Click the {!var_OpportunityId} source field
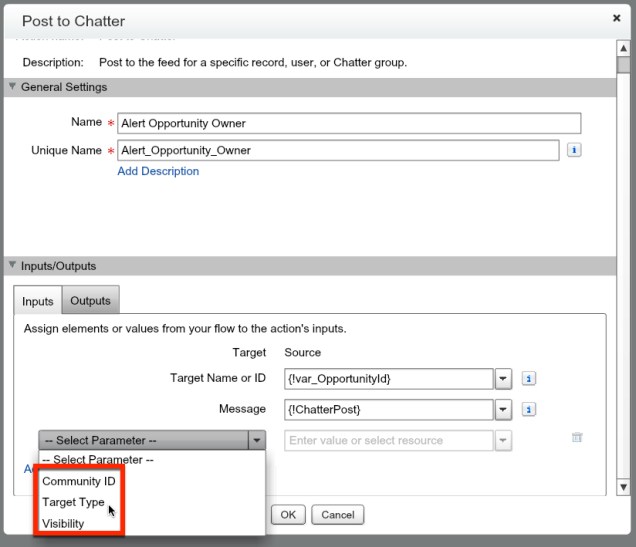 [x=389, y=379]
